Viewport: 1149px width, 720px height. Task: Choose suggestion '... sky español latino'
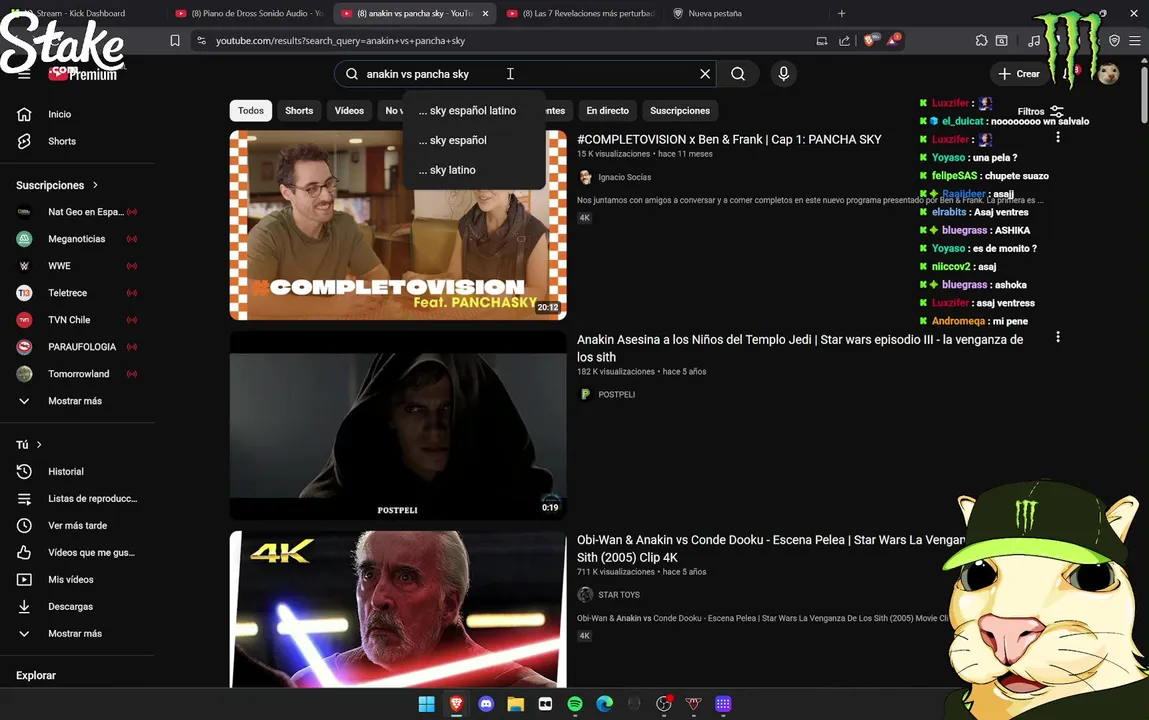coord(473,111)
